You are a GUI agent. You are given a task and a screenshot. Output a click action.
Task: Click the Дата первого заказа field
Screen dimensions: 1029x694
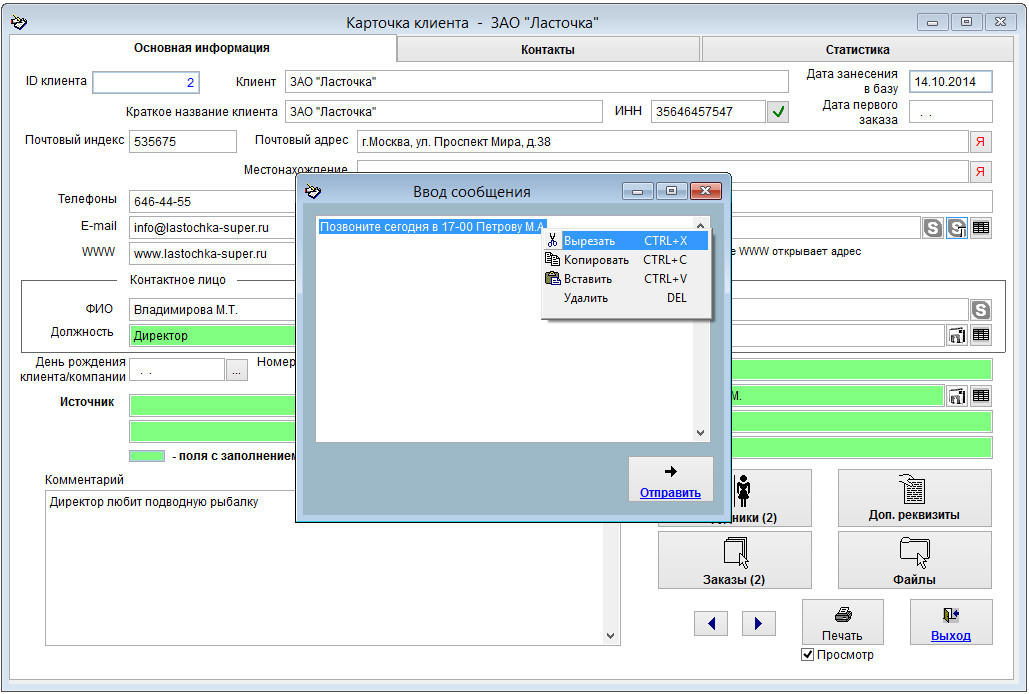click(x=951, y=112)
